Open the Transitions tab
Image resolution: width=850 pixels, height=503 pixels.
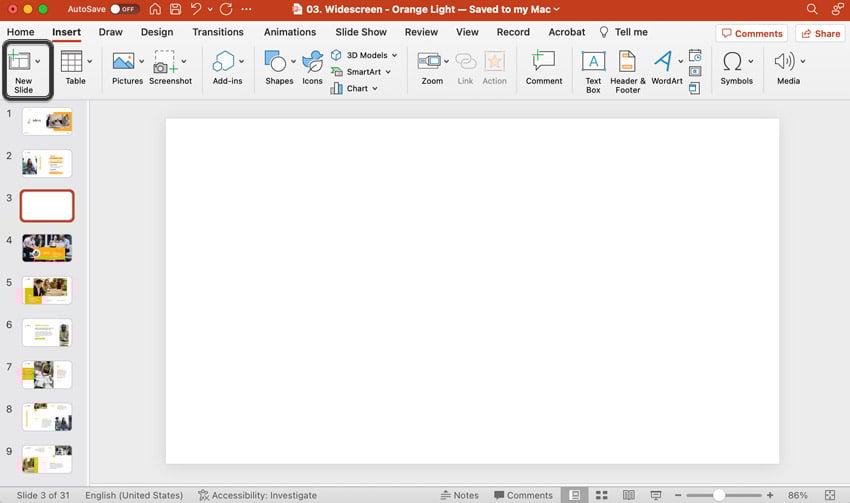(x=217, y=32)
